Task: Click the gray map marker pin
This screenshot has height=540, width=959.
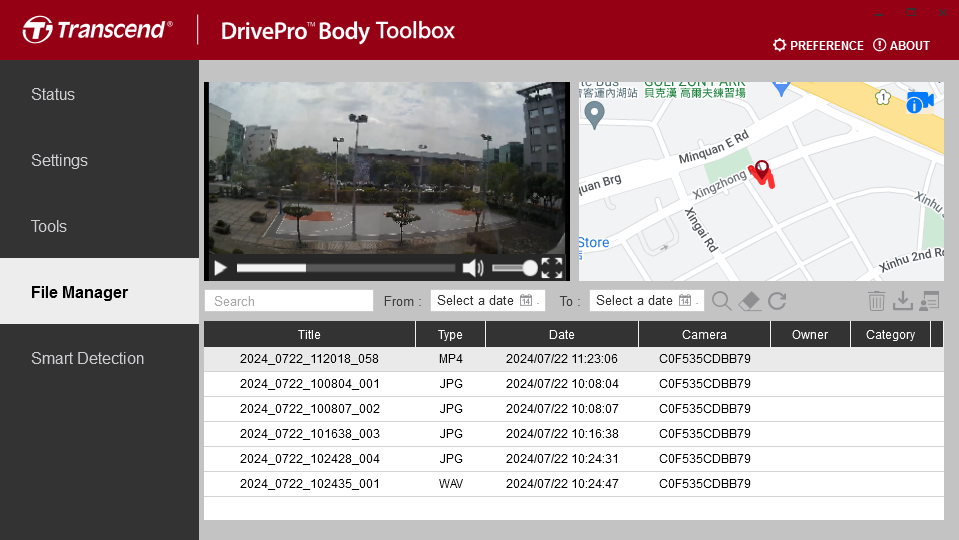Action: (594, 114)
